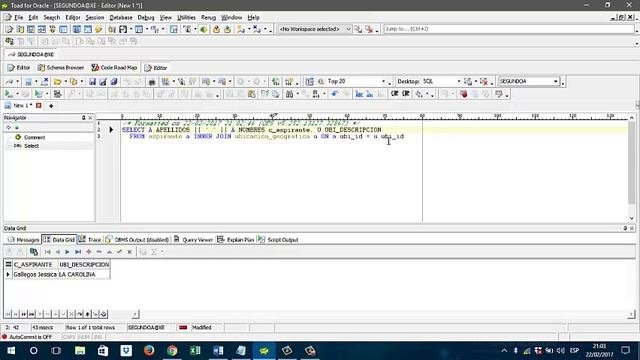Select the Comment item in Navigator
Image resolution: width=640 pixels, height=360 pixels.
(35, 138)
